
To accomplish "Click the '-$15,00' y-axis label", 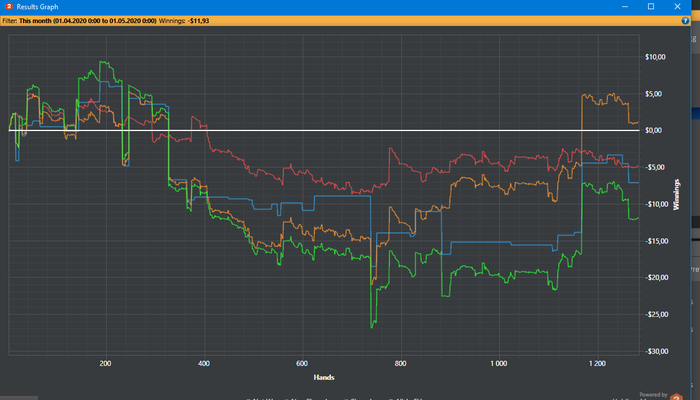I will 656,241.
